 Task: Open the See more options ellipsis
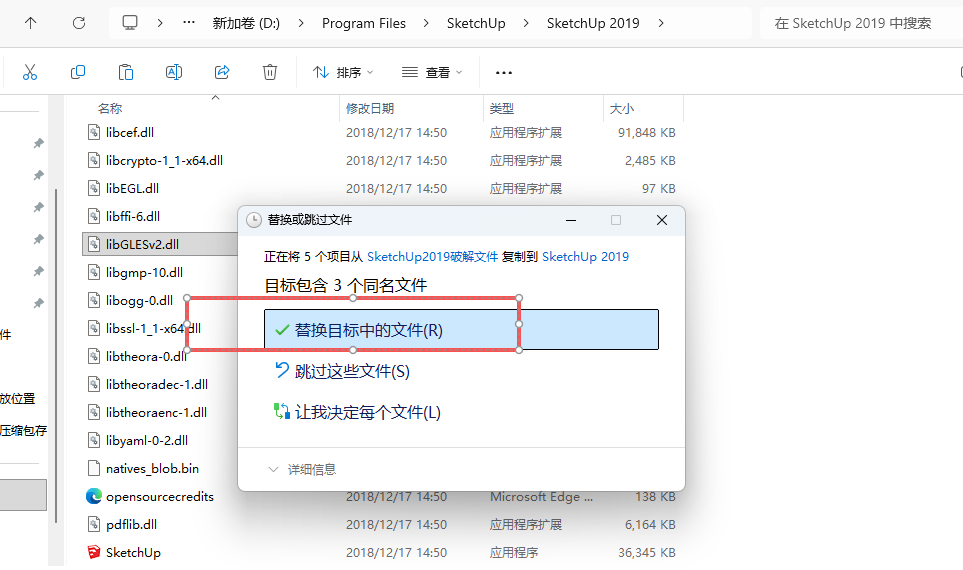(x=504, y=72)
